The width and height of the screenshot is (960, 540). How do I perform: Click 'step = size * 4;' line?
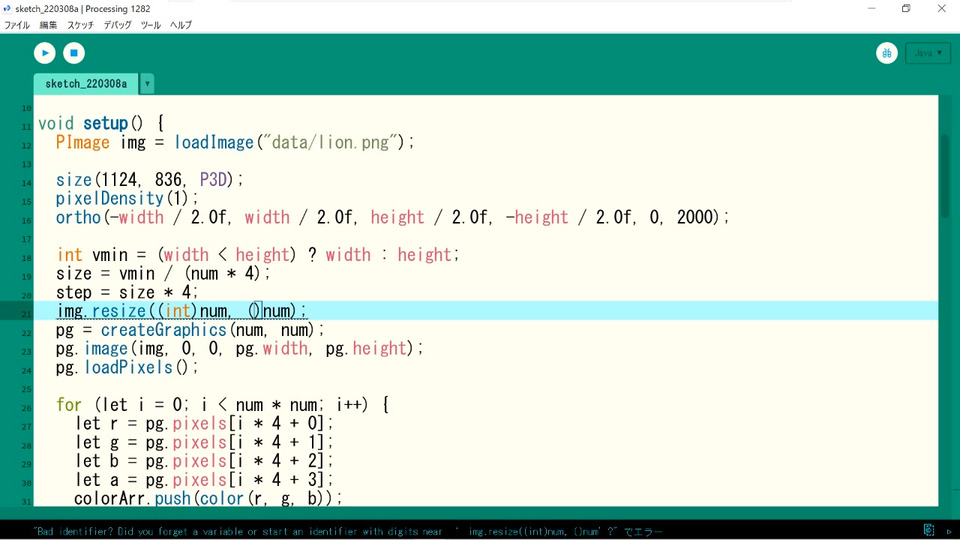(127, 293)
